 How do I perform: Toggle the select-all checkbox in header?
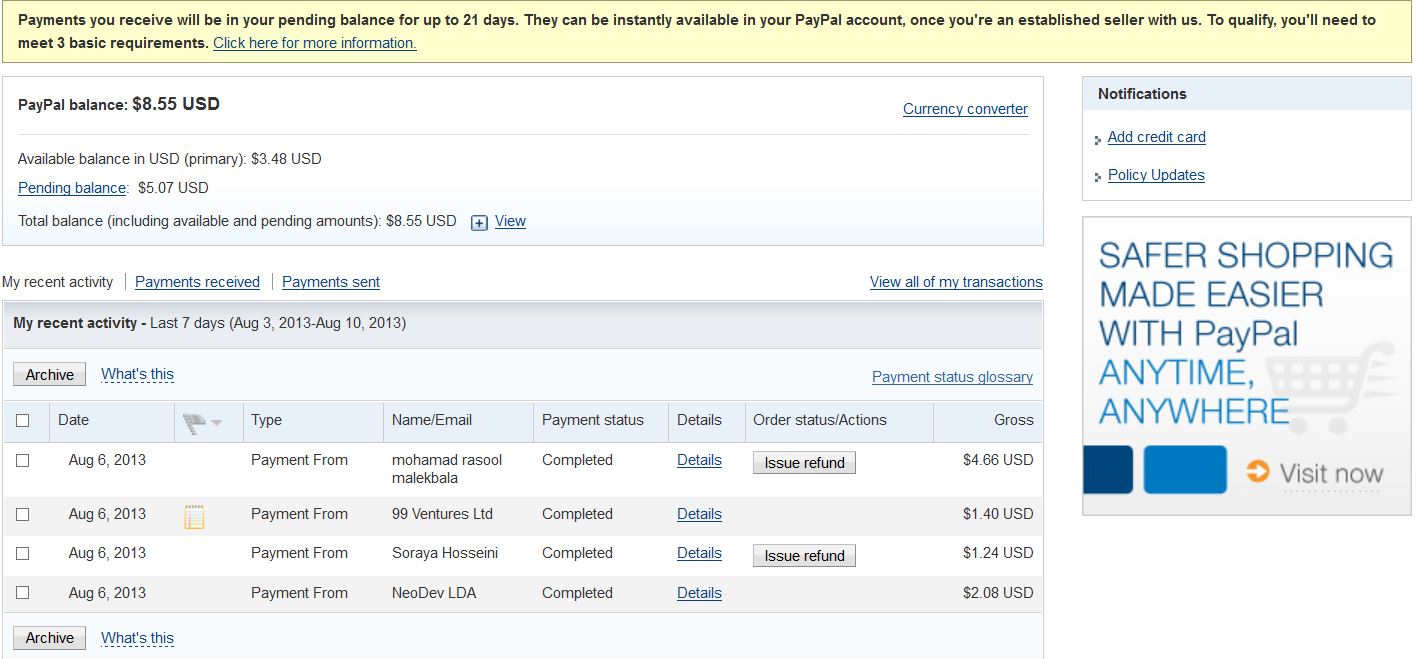[23, 421]
